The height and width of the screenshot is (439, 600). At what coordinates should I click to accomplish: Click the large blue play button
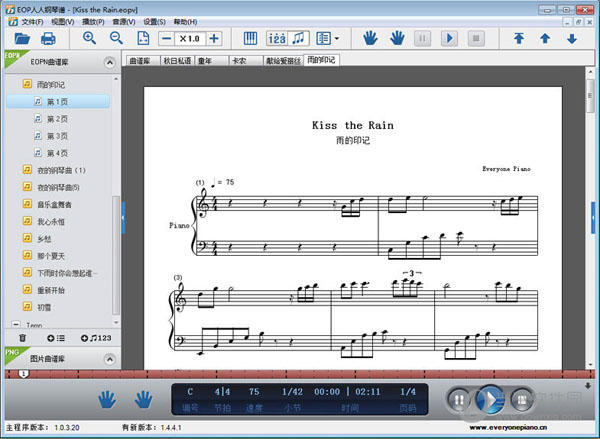point(490,400)
